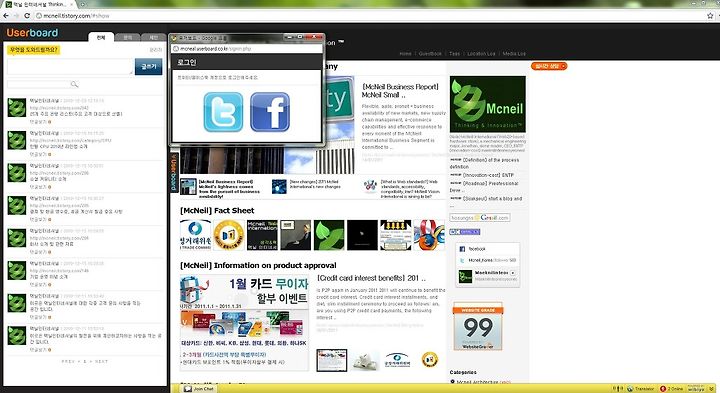Click the browser back arrow

click(6, 16)
